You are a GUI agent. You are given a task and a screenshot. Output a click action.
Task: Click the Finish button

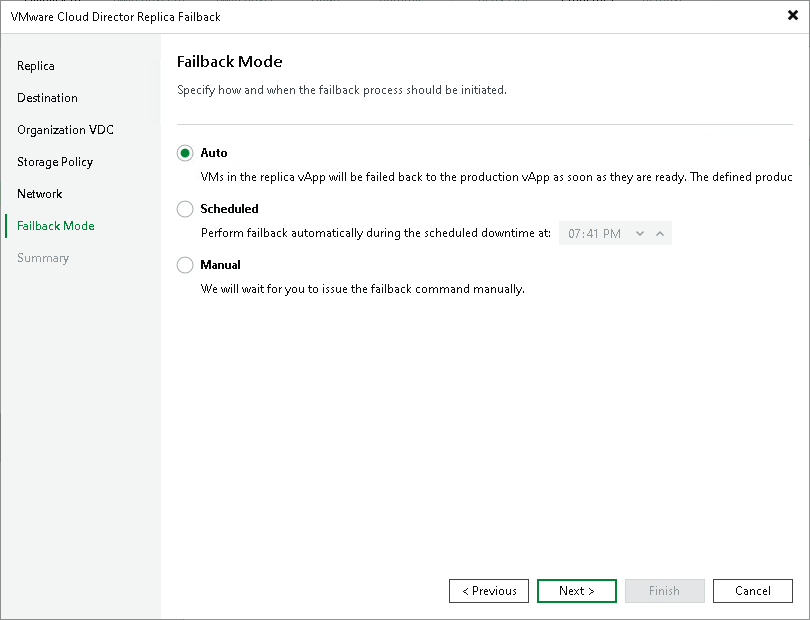(664, 591)
